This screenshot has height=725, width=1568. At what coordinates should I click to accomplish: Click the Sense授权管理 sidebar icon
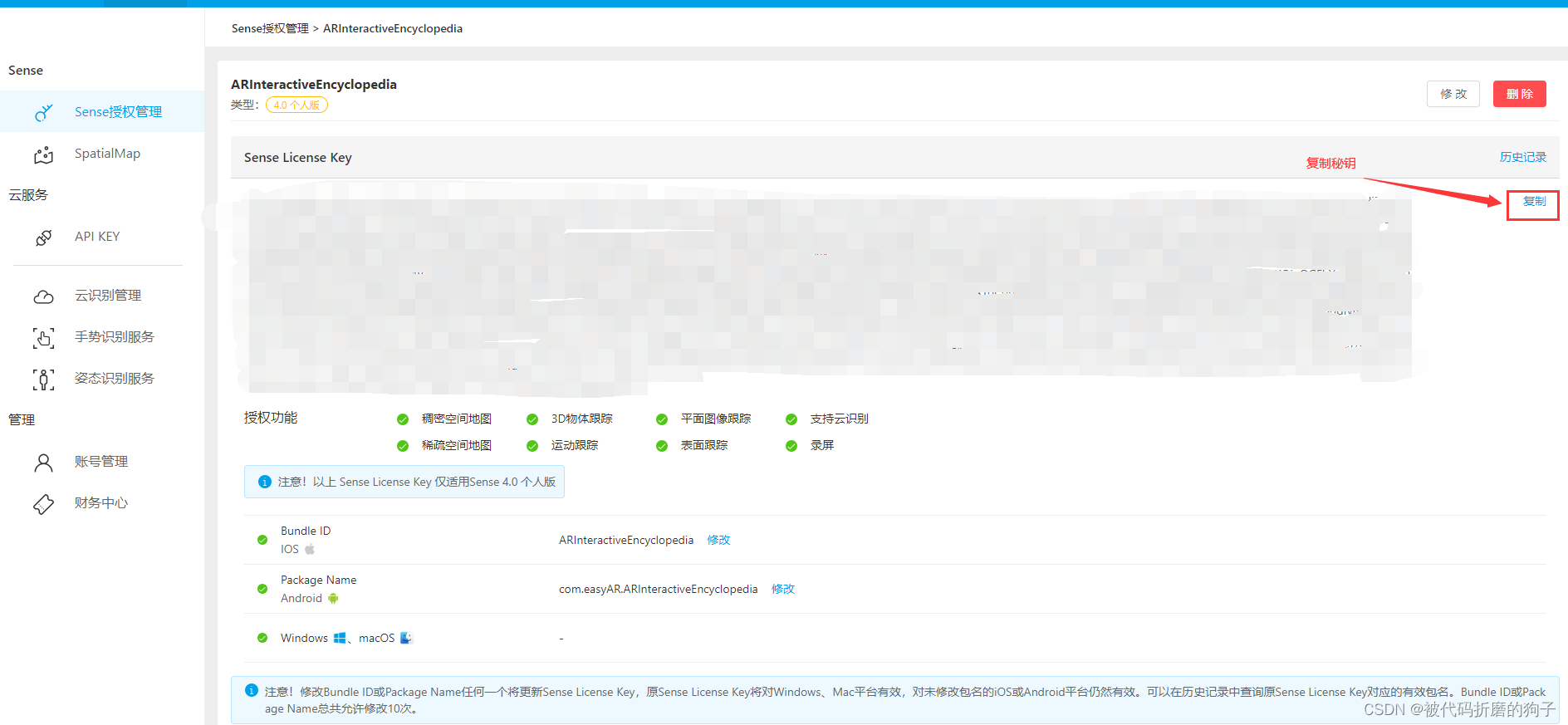(44, 112)
